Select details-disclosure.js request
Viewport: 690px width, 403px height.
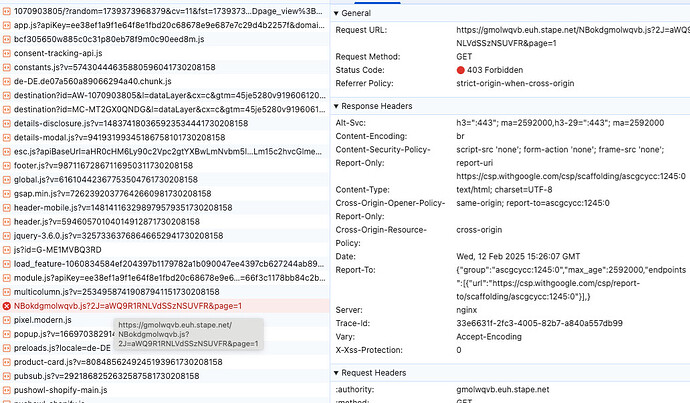tap(165, 124)
